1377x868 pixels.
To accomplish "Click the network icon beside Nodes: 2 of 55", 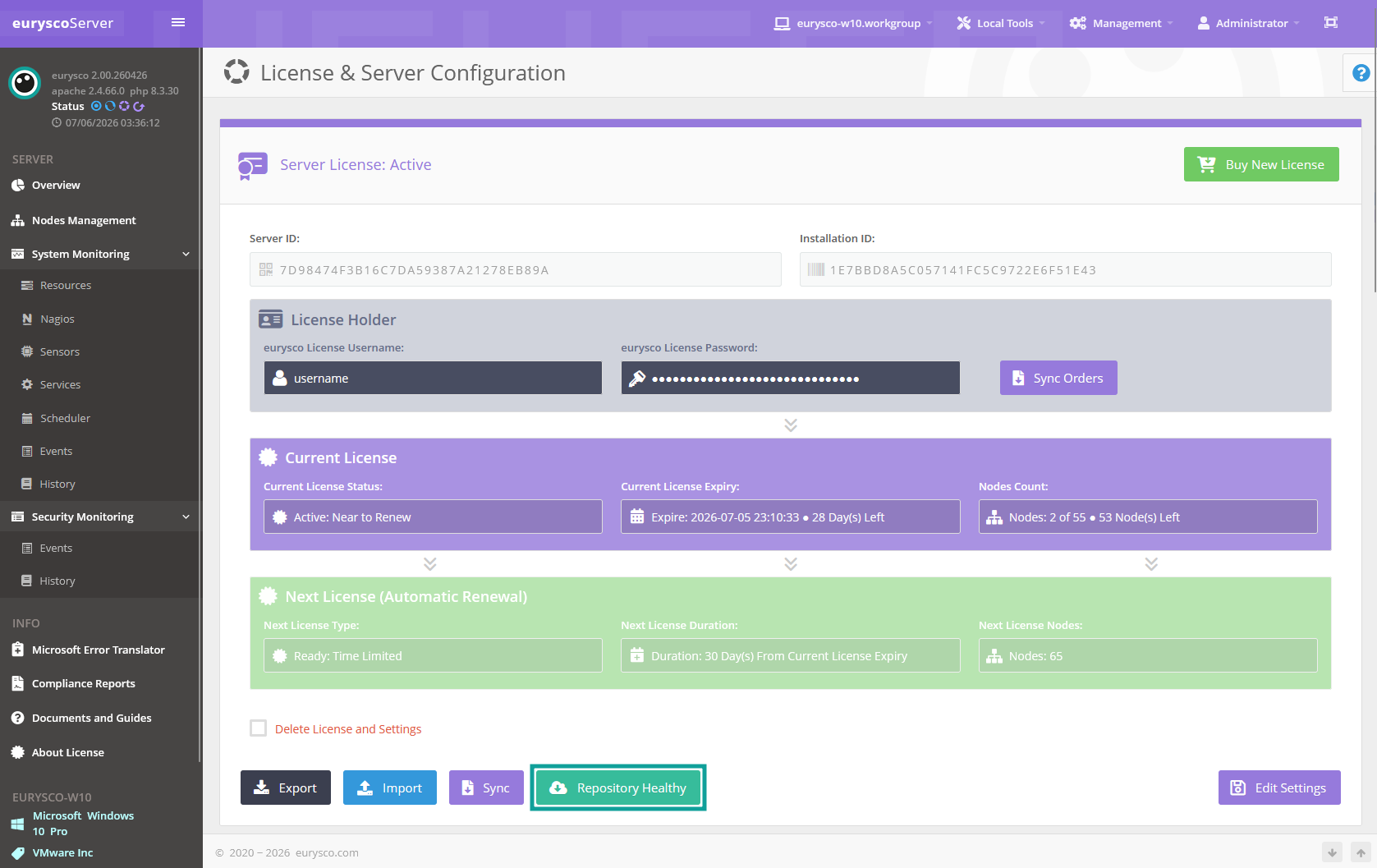I will [994, 517].
